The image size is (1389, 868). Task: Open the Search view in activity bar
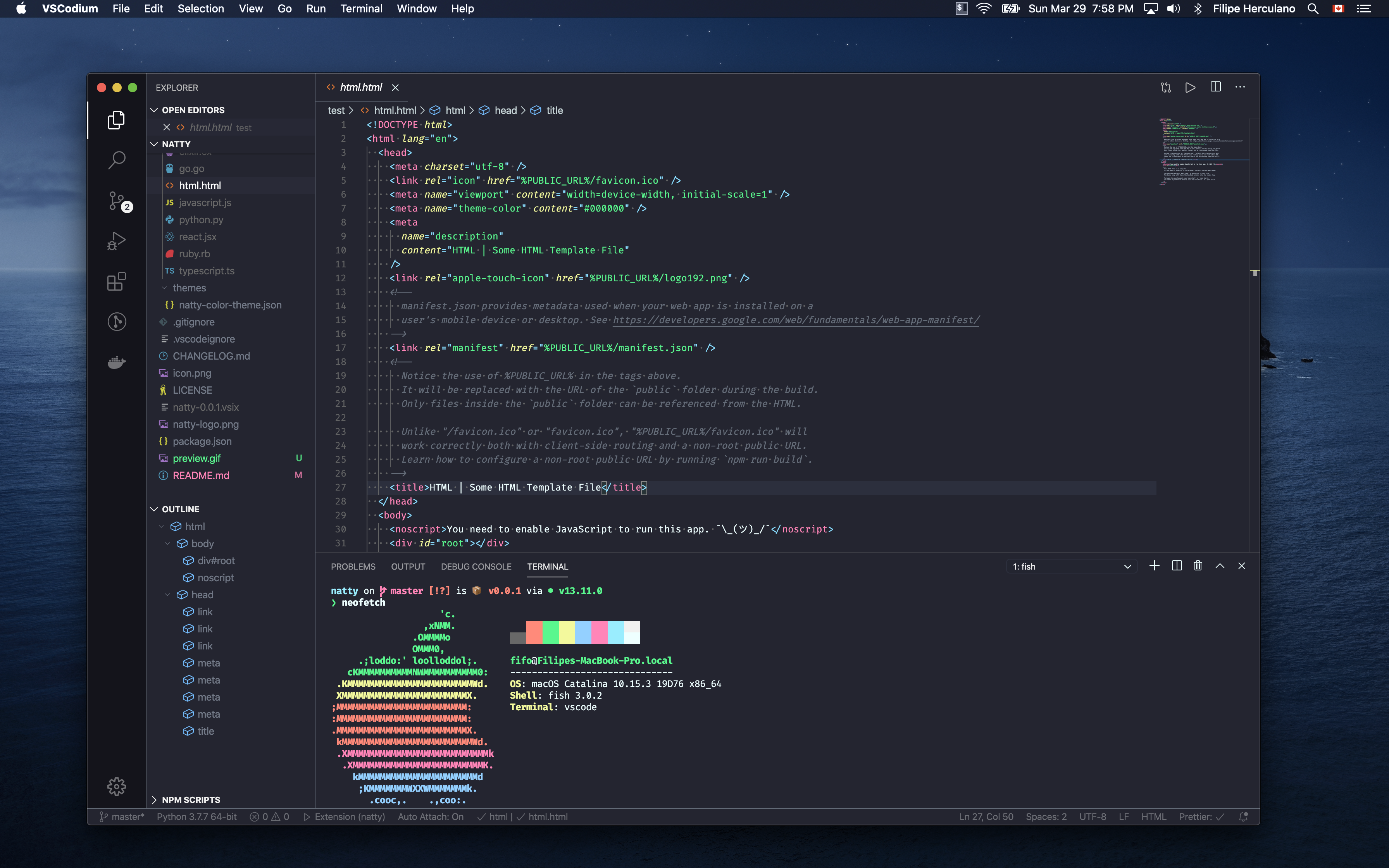click(117, 160)
